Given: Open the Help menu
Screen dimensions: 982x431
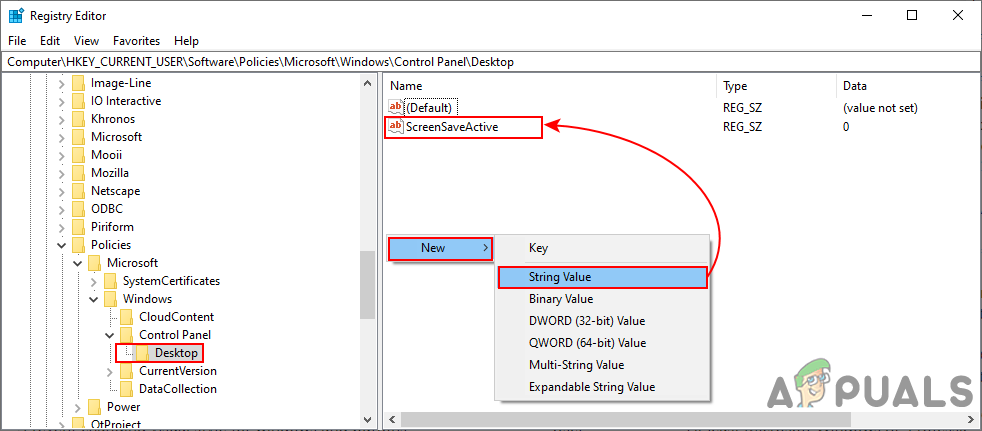Looking at the screenshot, I should click(187, 41).
